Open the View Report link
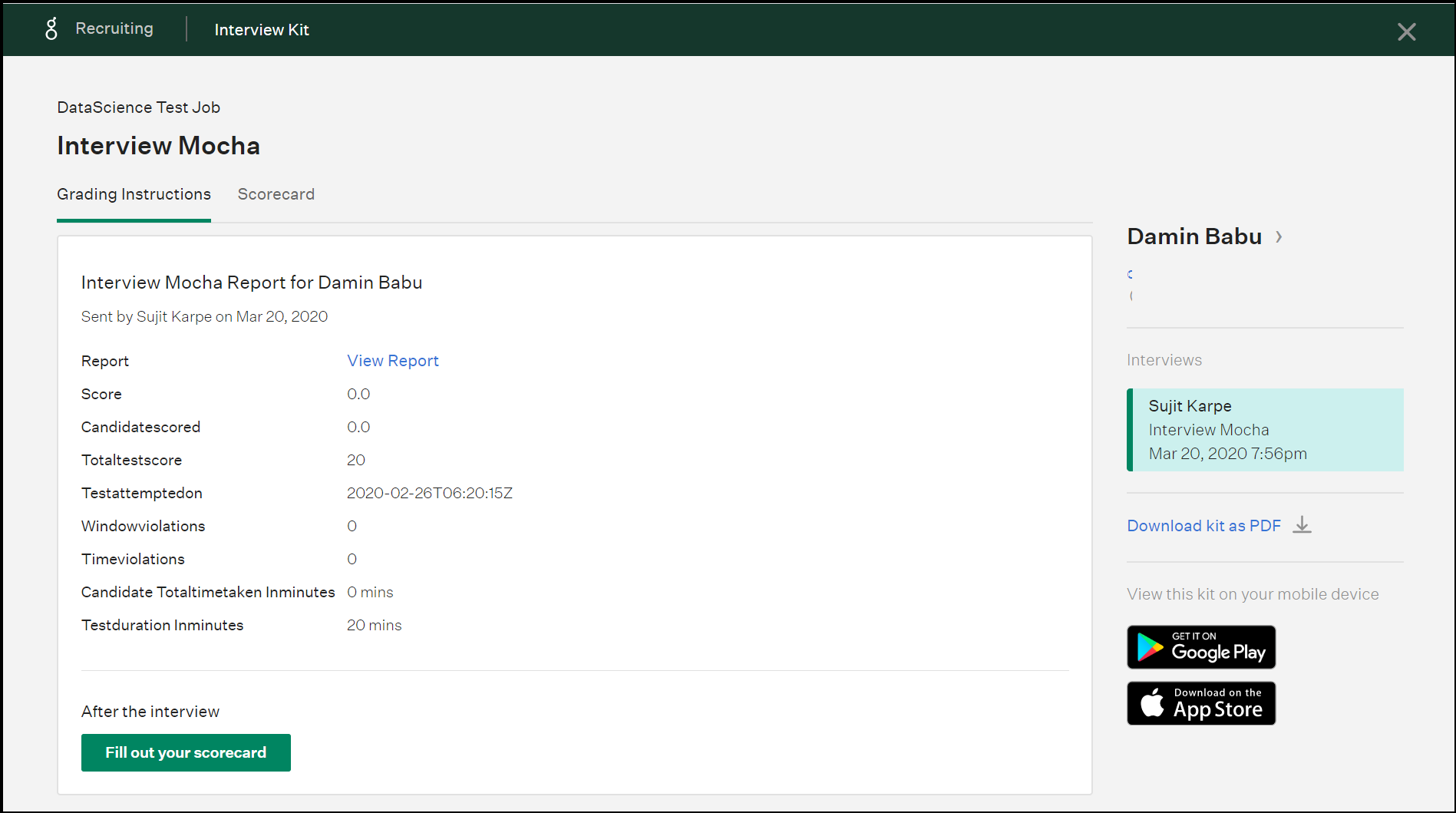The image size is (1456, 813). (x=393, y=361)
